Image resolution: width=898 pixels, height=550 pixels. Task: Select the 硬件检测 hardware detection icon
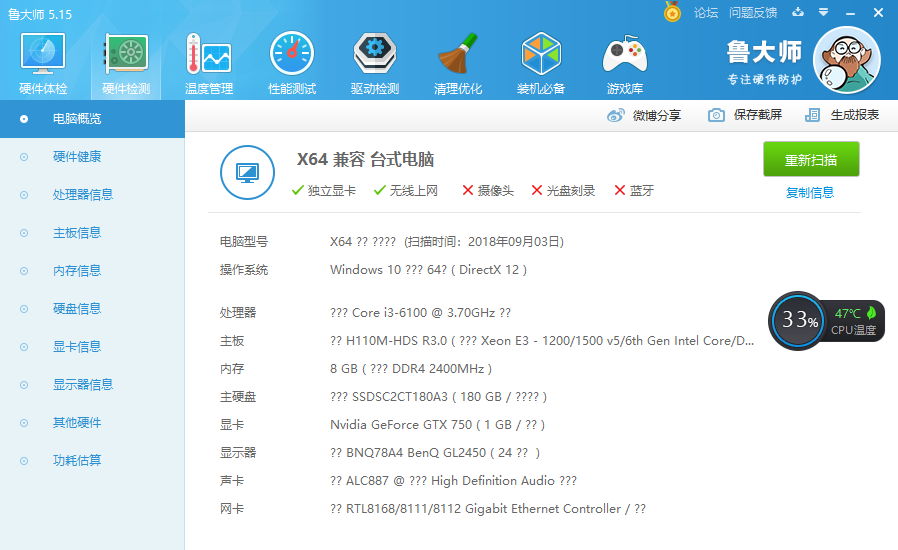click(126, 64)
